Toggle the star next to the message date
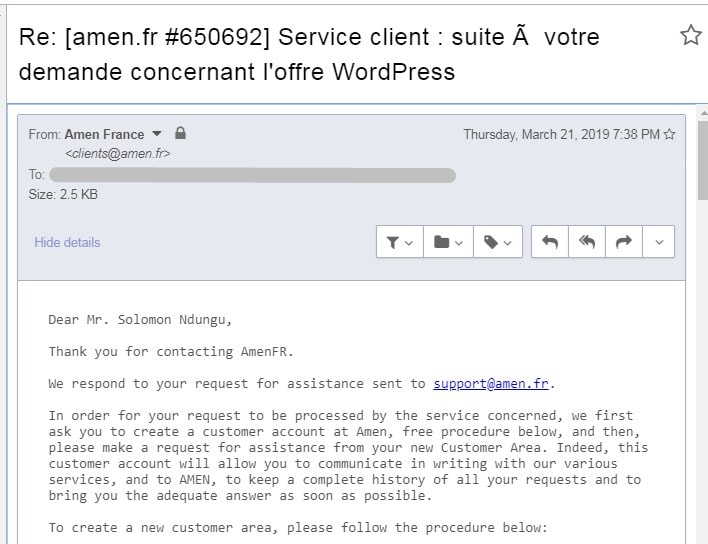Viewport: 708px width, 544px height. coord(670,134)
